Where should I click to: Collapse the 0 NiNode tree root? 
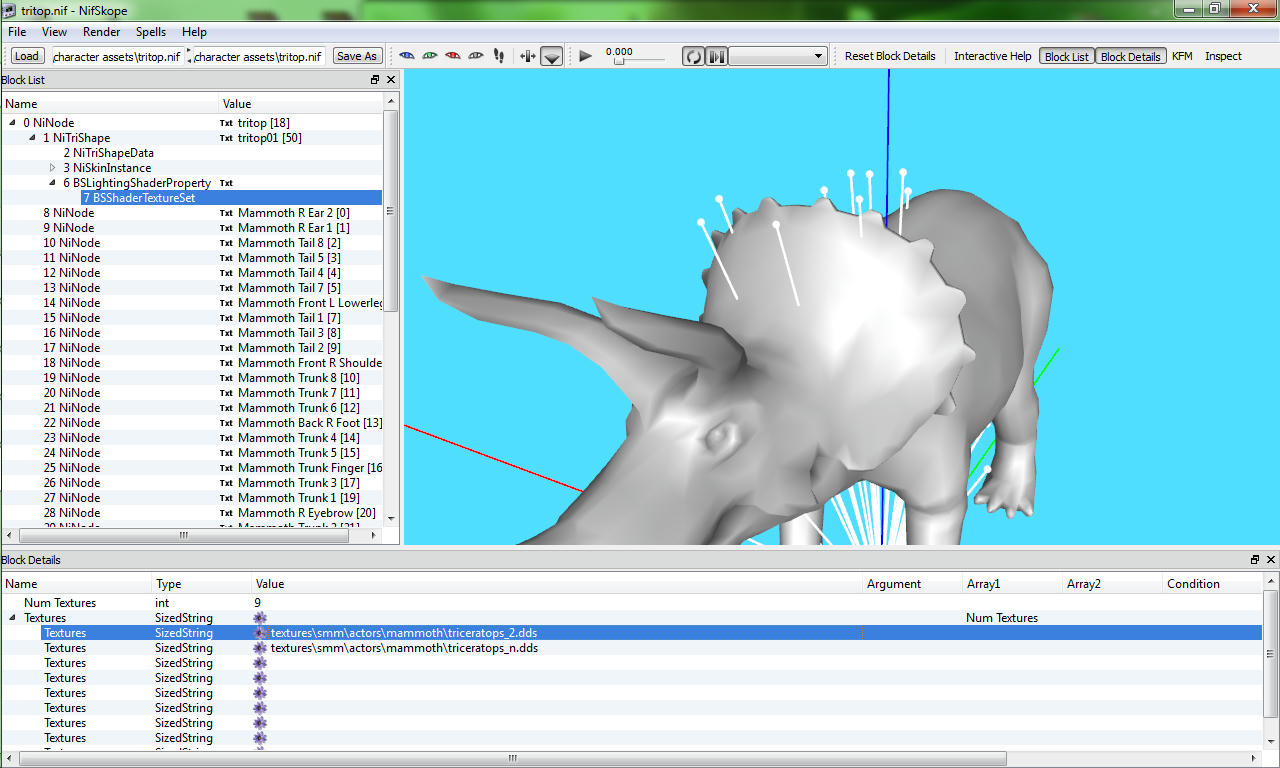[13, 123]
